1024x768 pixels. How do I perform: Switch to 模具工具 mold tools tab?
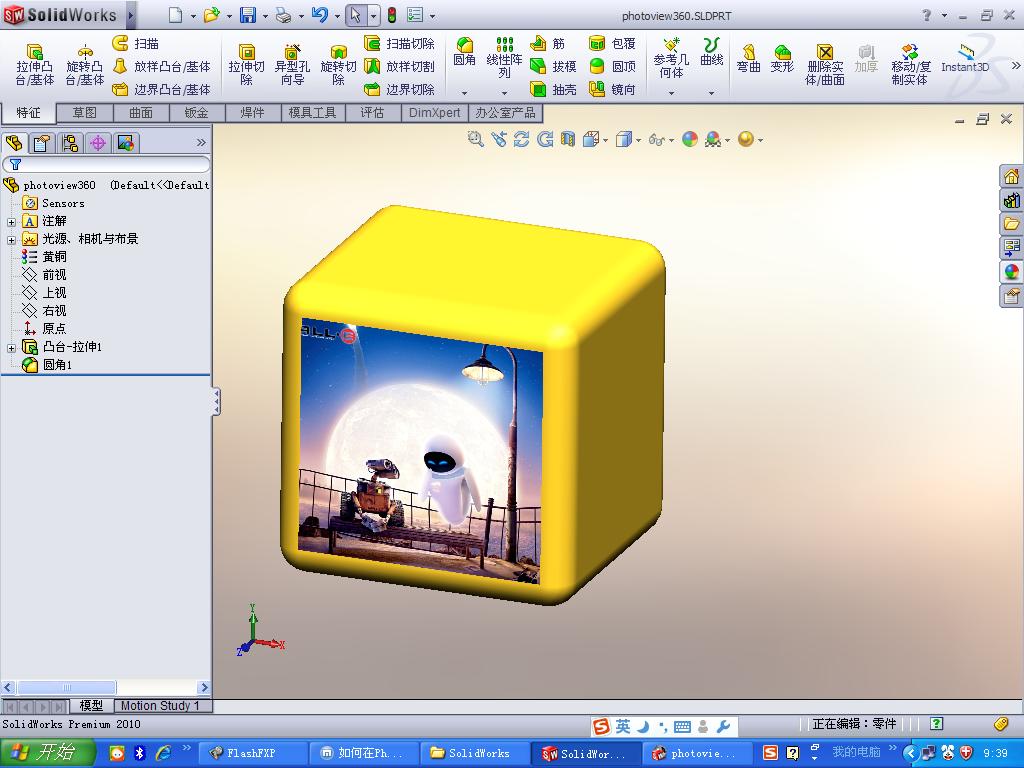point(312,112)
